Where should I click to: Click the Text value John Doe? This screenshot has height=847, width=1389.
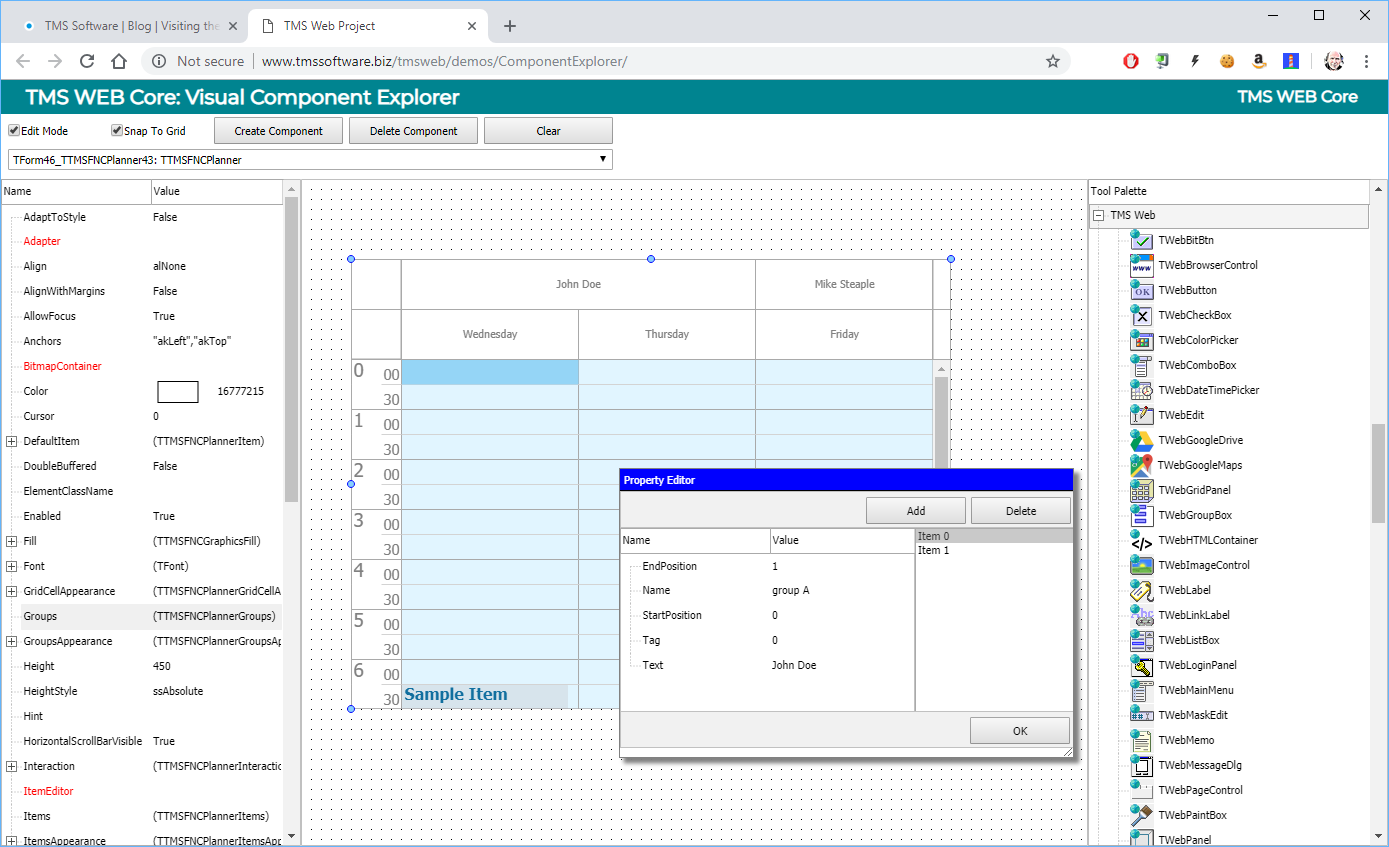(794, 665)
